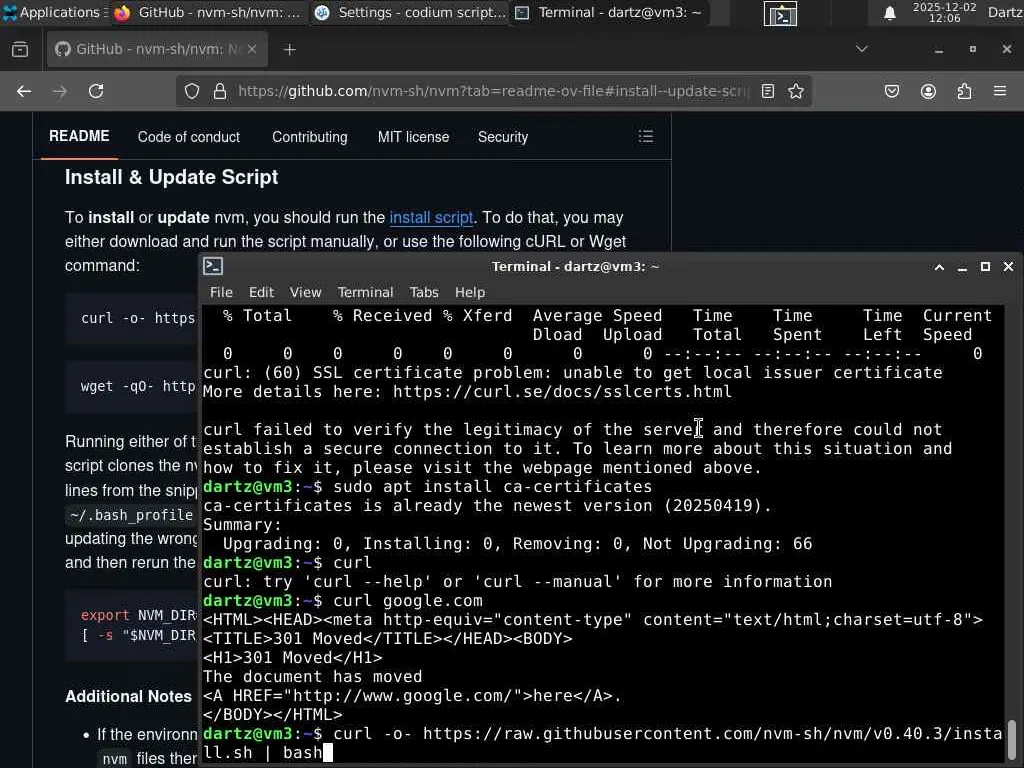The image size is (1024, 768).
Task: Click '<H1>301 Moved</H1>' terminal output
Action: coord(293,658)
